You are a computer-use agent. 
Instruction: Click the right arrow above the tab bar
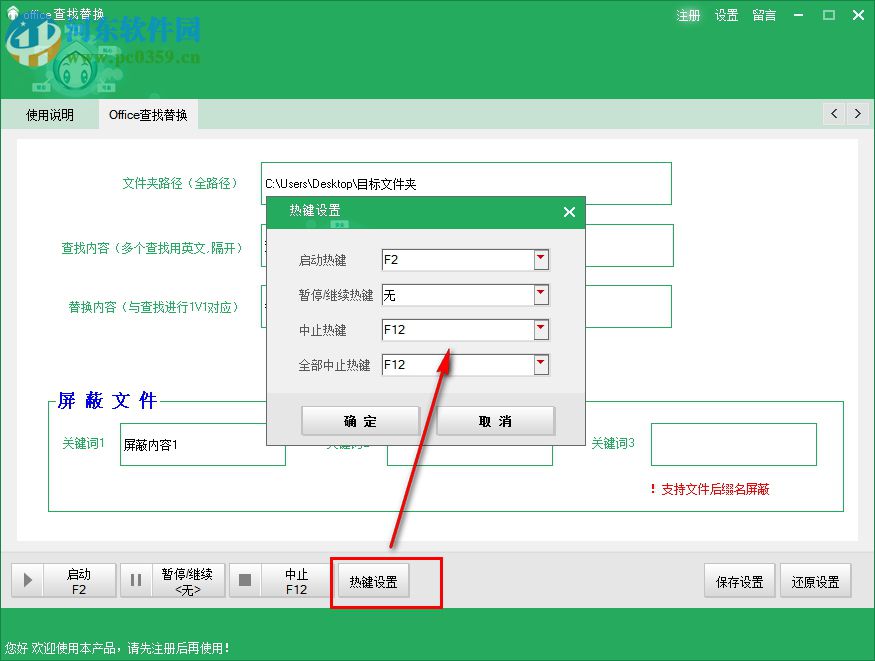tap(858, 114)
